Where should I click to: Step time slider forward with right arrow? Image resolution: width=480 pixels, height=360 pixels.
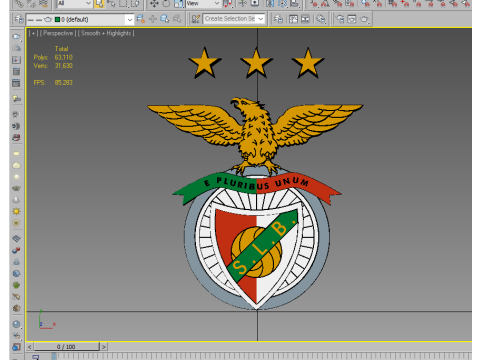point(104,347)
